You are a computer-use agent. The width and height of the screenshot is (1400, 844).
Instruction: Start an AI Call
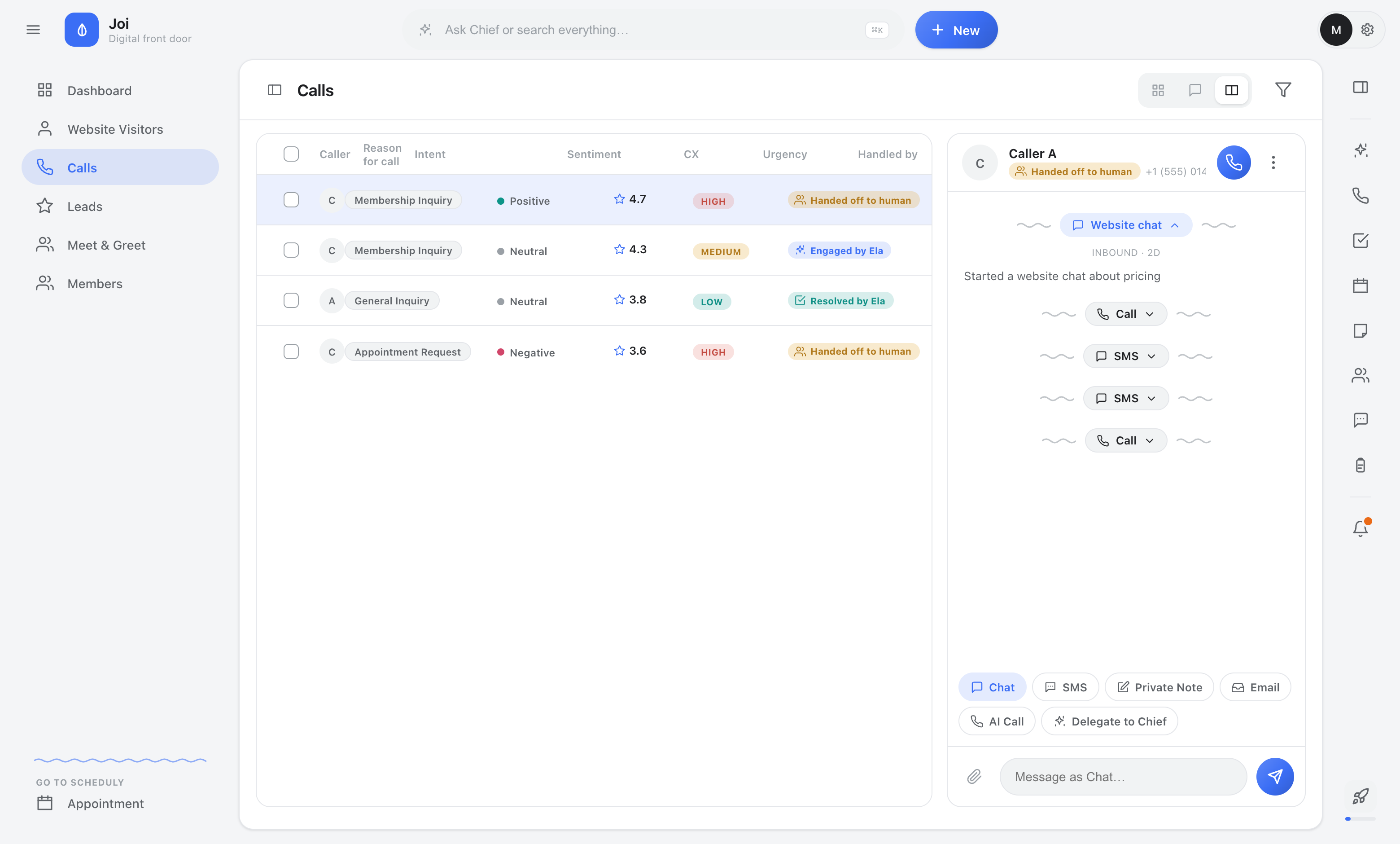click(x=997, y=721)
